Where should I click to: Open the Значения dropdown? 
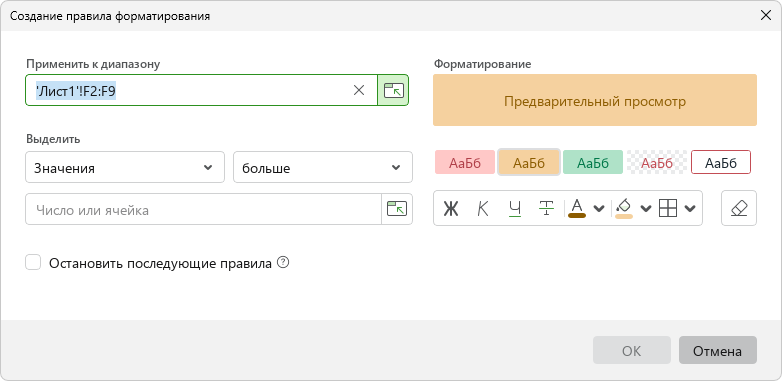pos(125,167)
